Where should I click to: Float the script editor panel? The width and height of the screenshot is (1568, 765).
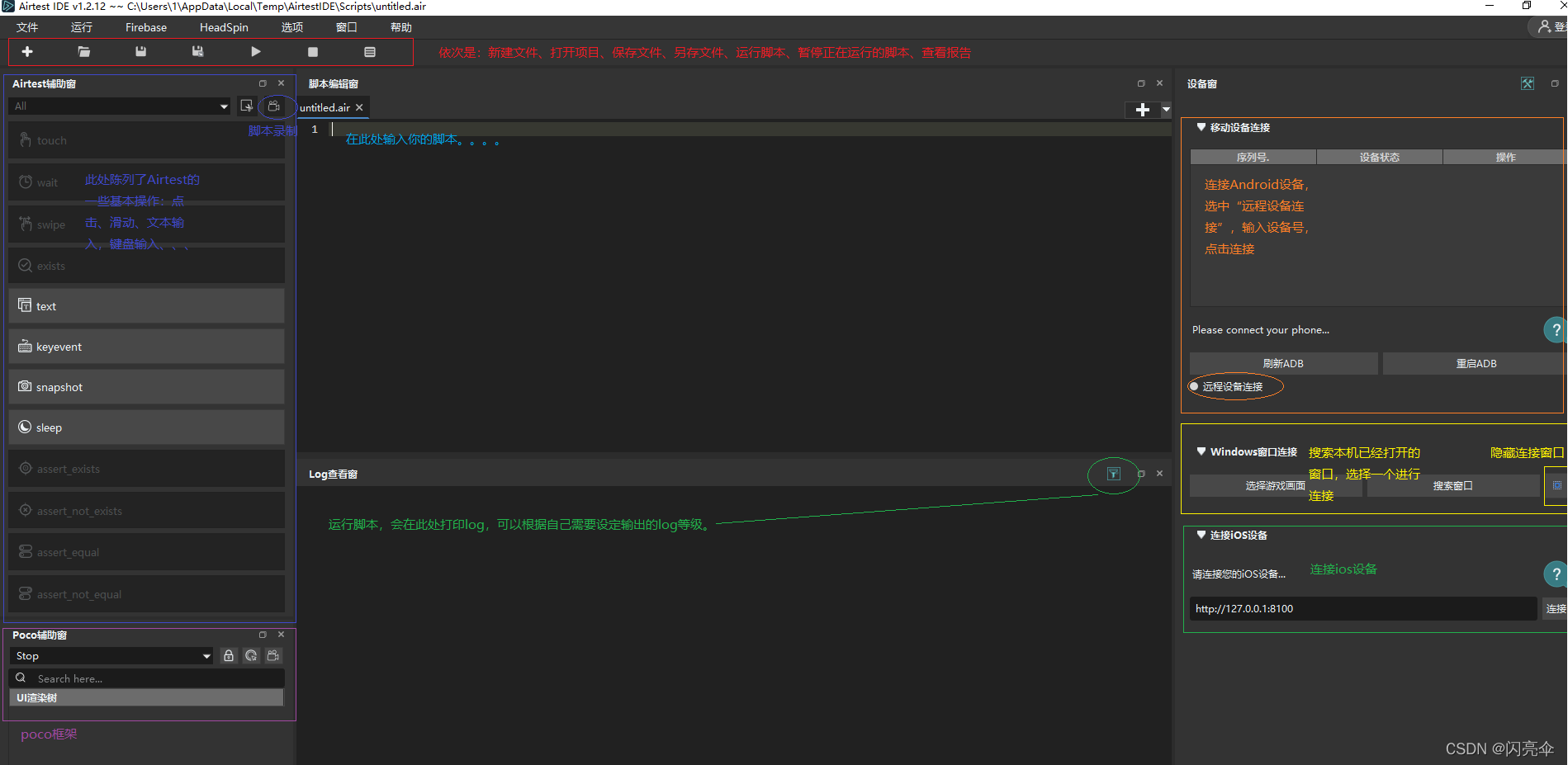pyautogui.click(x=1141, y=83)
